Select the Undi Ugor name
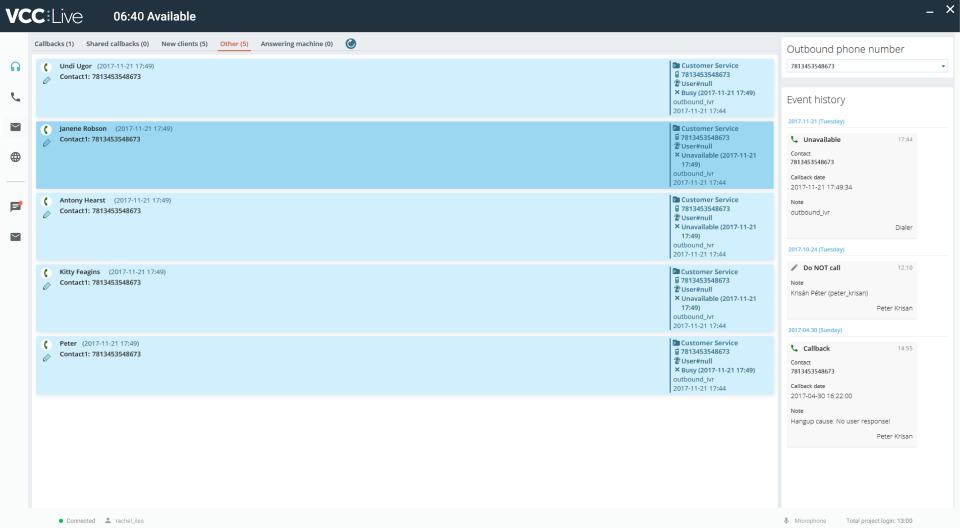This screenshot has height=528, width=960. 75,66
